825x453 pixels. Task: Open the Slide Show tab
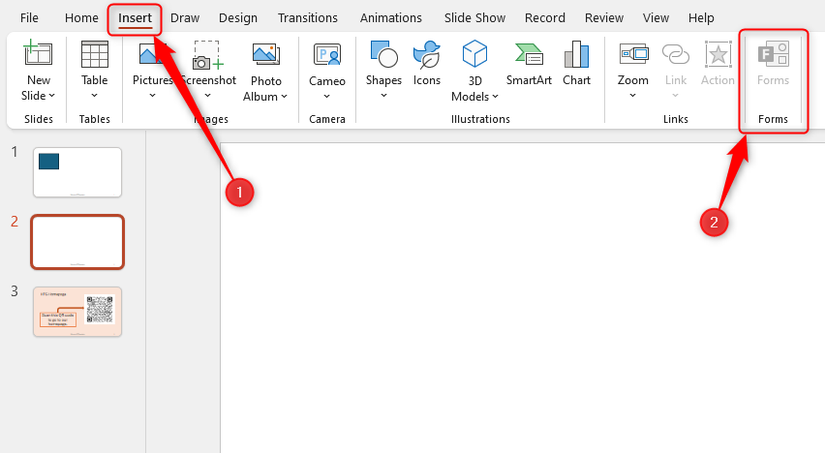(x=475, y=18)
